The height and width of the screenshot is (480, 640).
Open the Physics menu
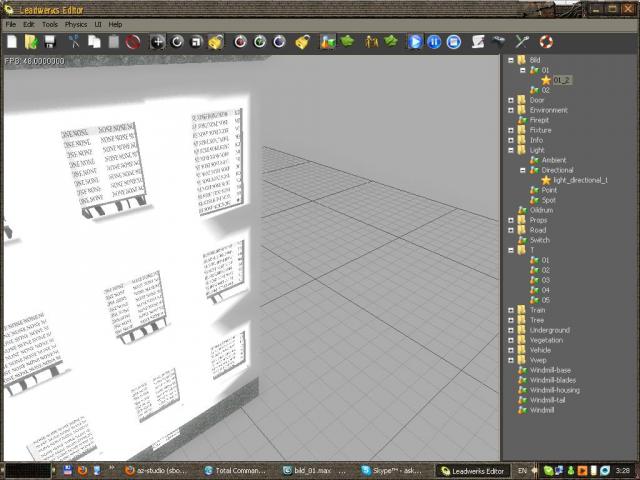[75, 24]
